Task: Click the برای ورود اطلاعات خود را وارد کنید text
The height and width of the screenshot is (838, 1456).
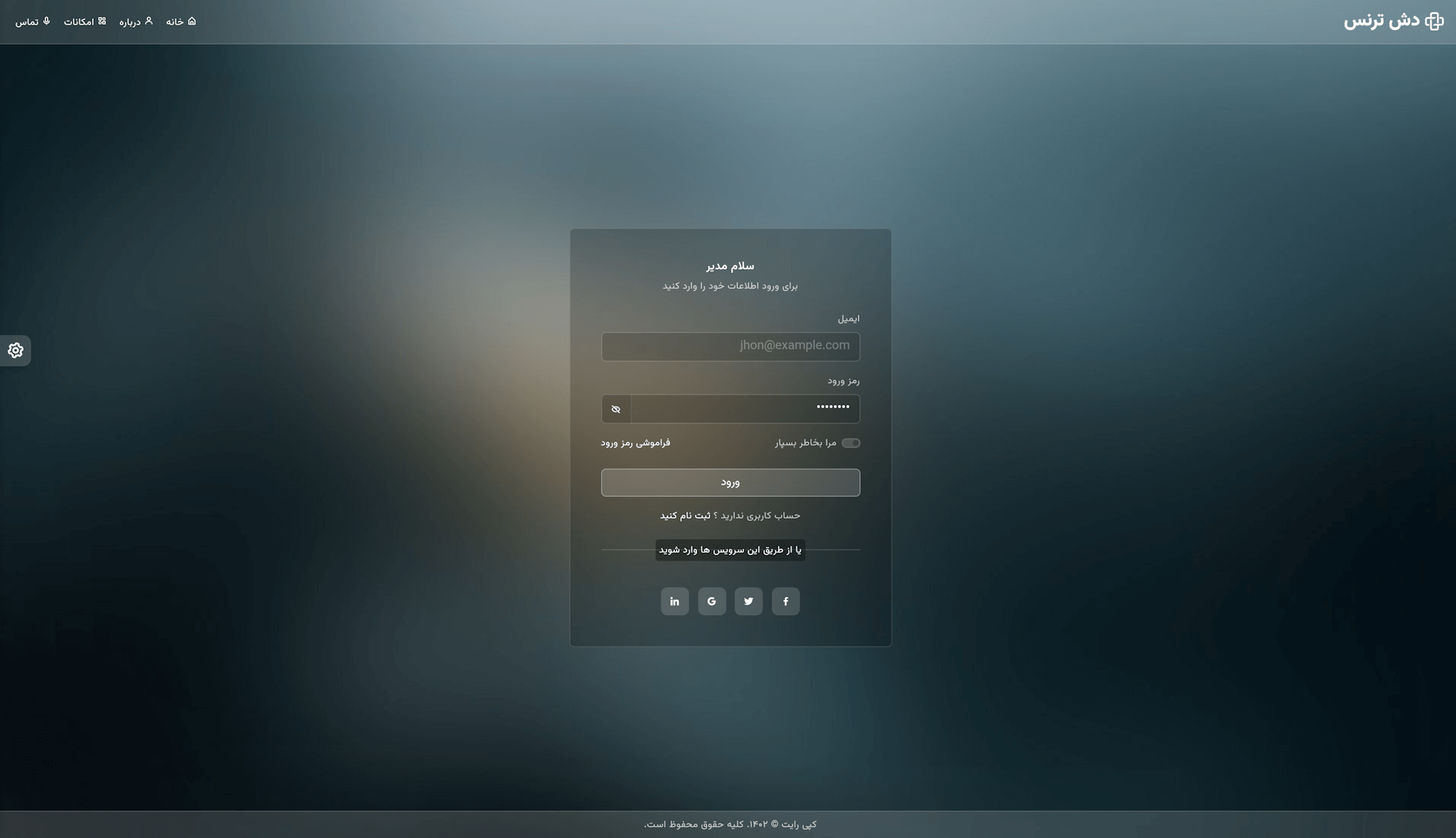Action: click(730, 286)
